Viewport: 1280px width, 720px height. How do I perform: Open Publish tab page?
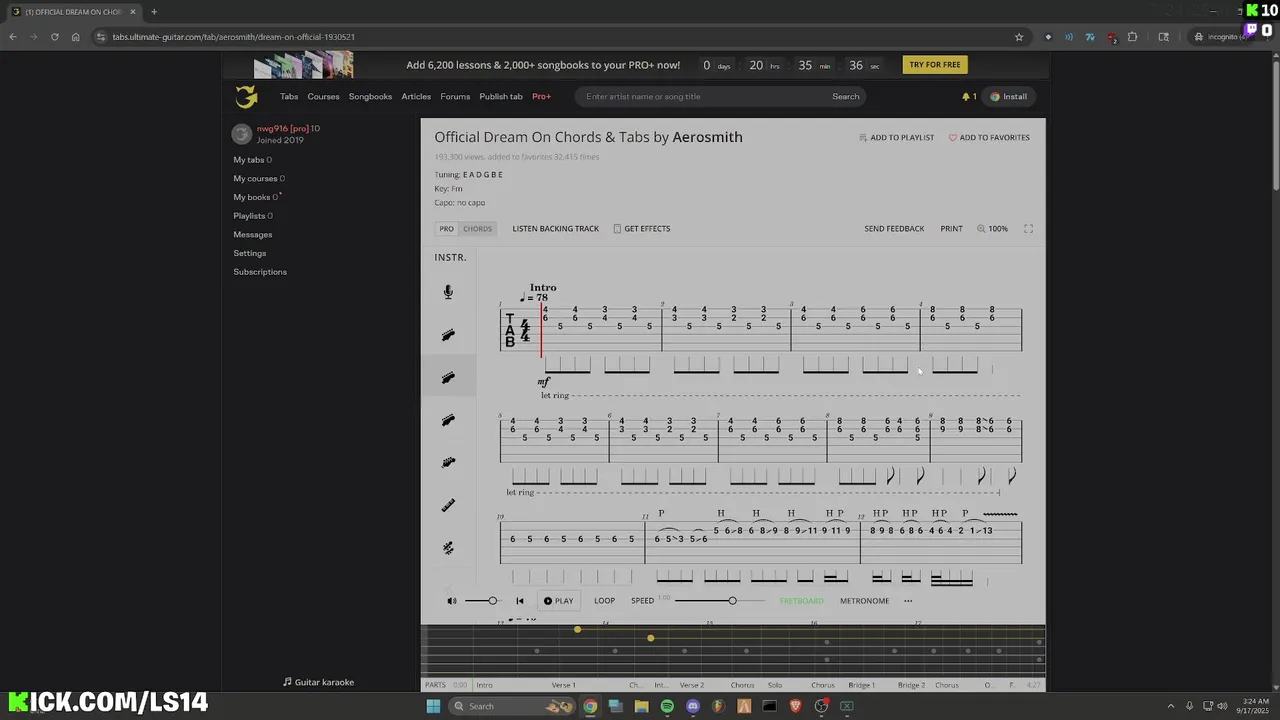(x=501, y=97)
